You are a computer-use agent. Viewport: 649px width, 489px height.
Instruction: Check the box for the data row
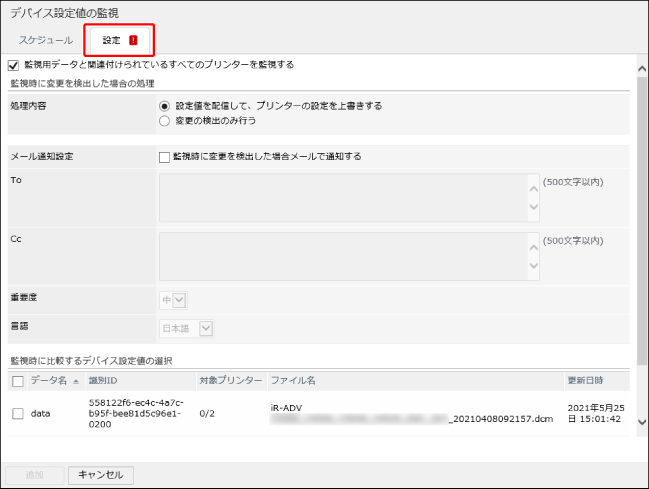pos(17,413)
